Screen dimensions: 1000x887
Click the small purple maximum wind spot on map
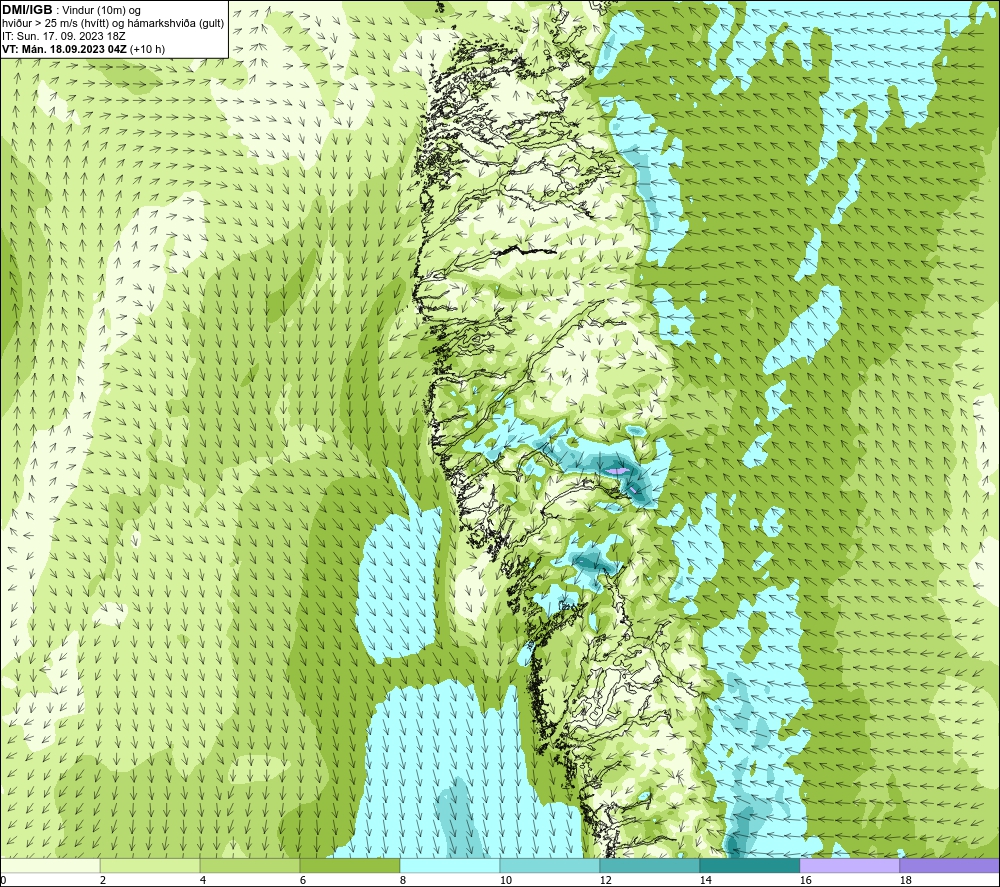pos(617,471)
